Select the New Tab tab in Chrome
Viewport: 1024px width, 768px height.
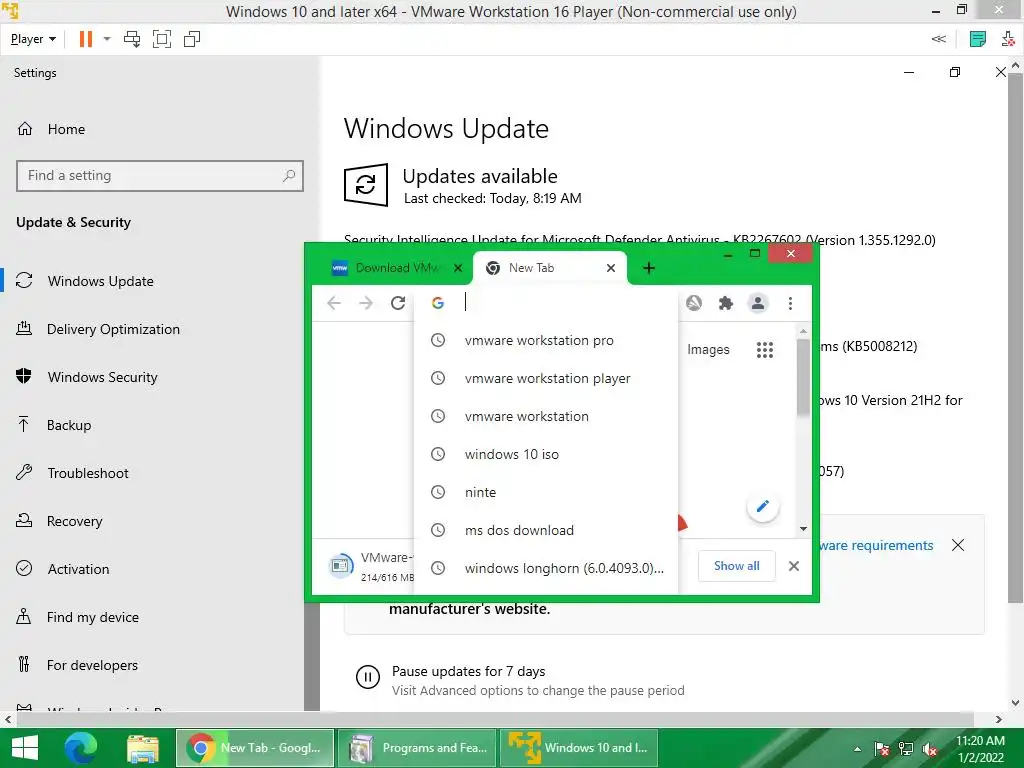549,268
